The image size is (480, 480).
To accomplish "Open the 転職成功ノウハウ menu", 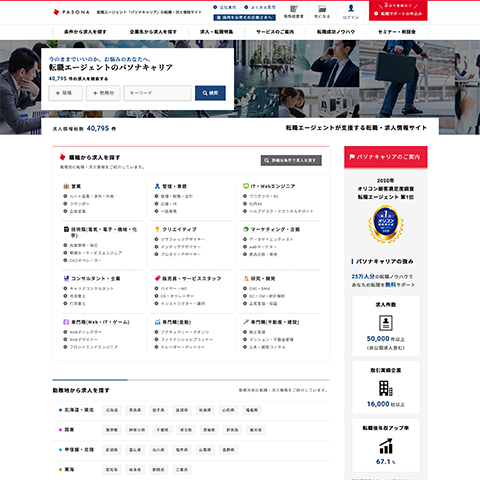I will pos(336,32).
